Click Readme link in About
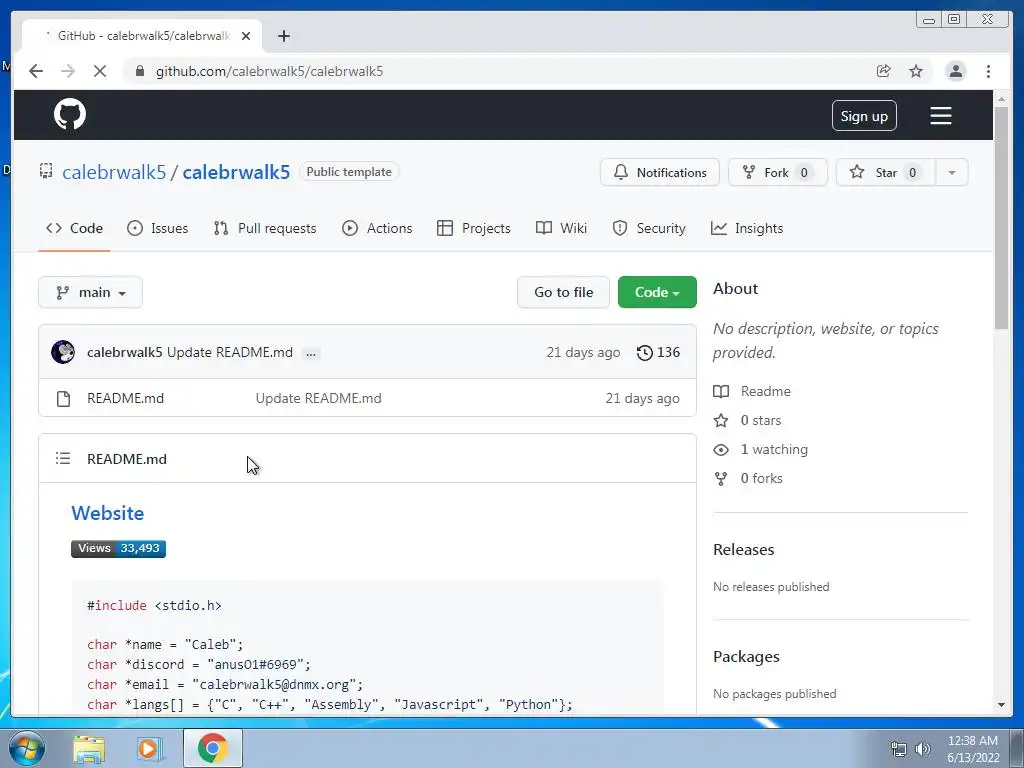This screenshot has width=1024, height=768. (x=765, y=391)
